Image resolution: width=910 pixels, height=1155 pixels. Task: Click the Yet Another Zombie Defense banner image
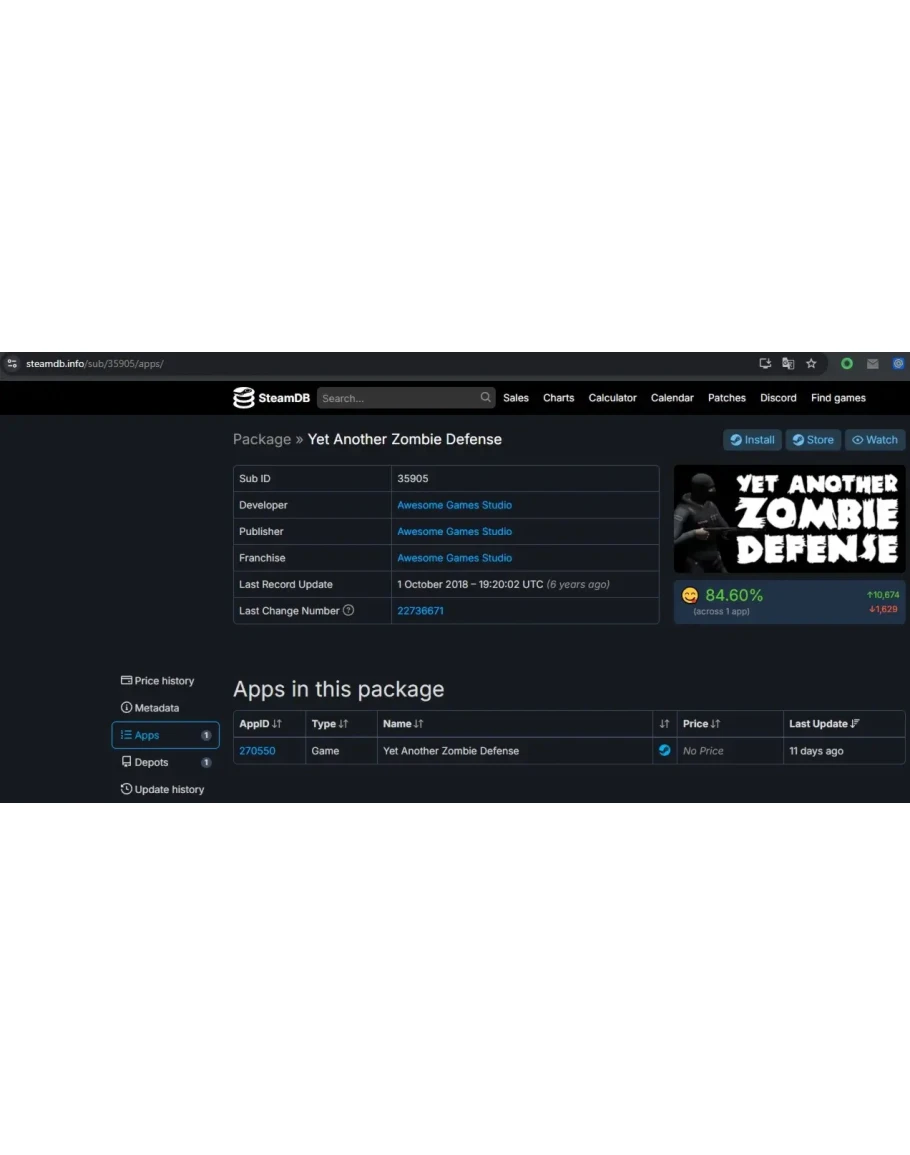point(789,519)
